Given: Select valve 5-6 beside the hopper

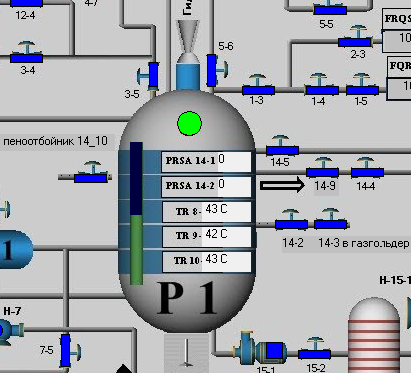Looking at the screenshot, I should tap(217, 70).
